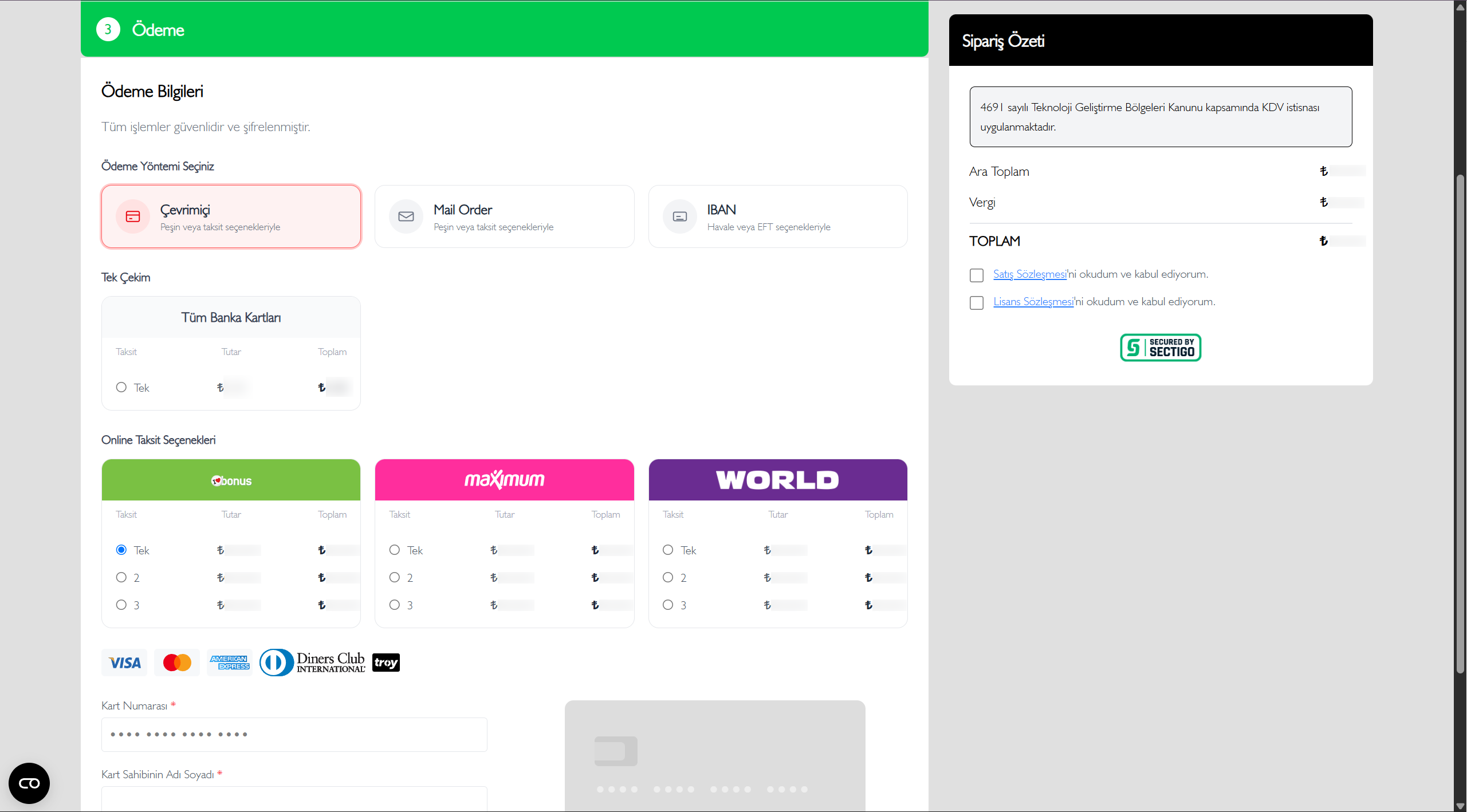
Task: Click the Çevrimiçi credit card icon
Action: [133, 216]
